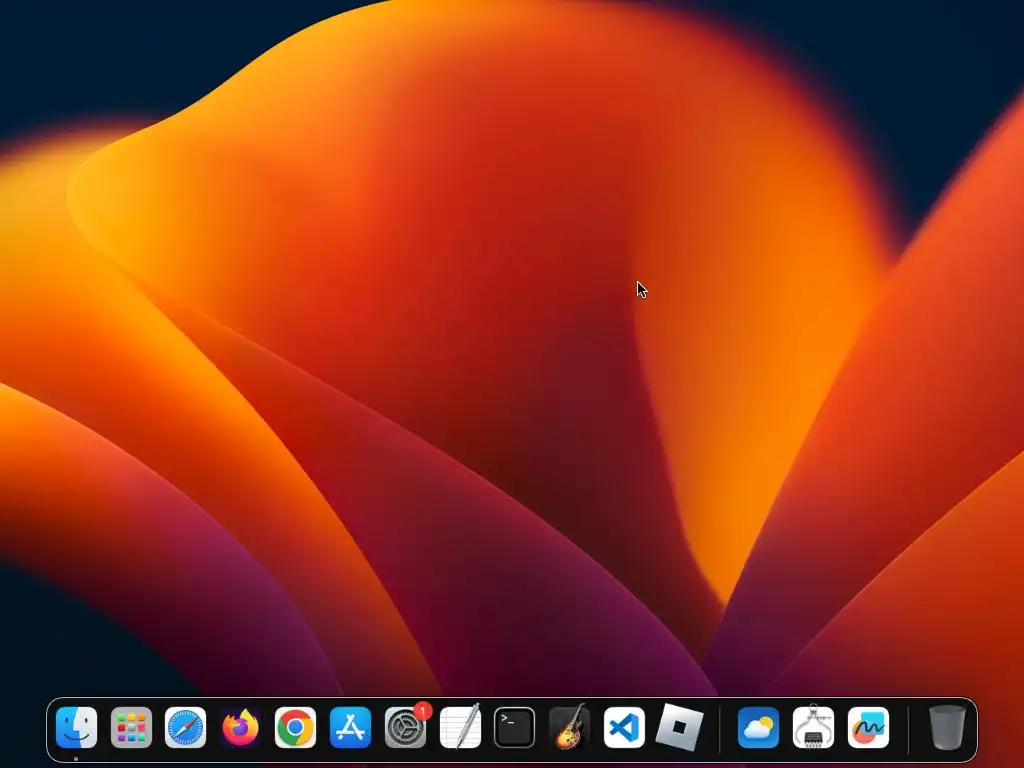The image size is (1024, 768).
Task: Open Launchpad from the Dock
Action: point(131,727)
